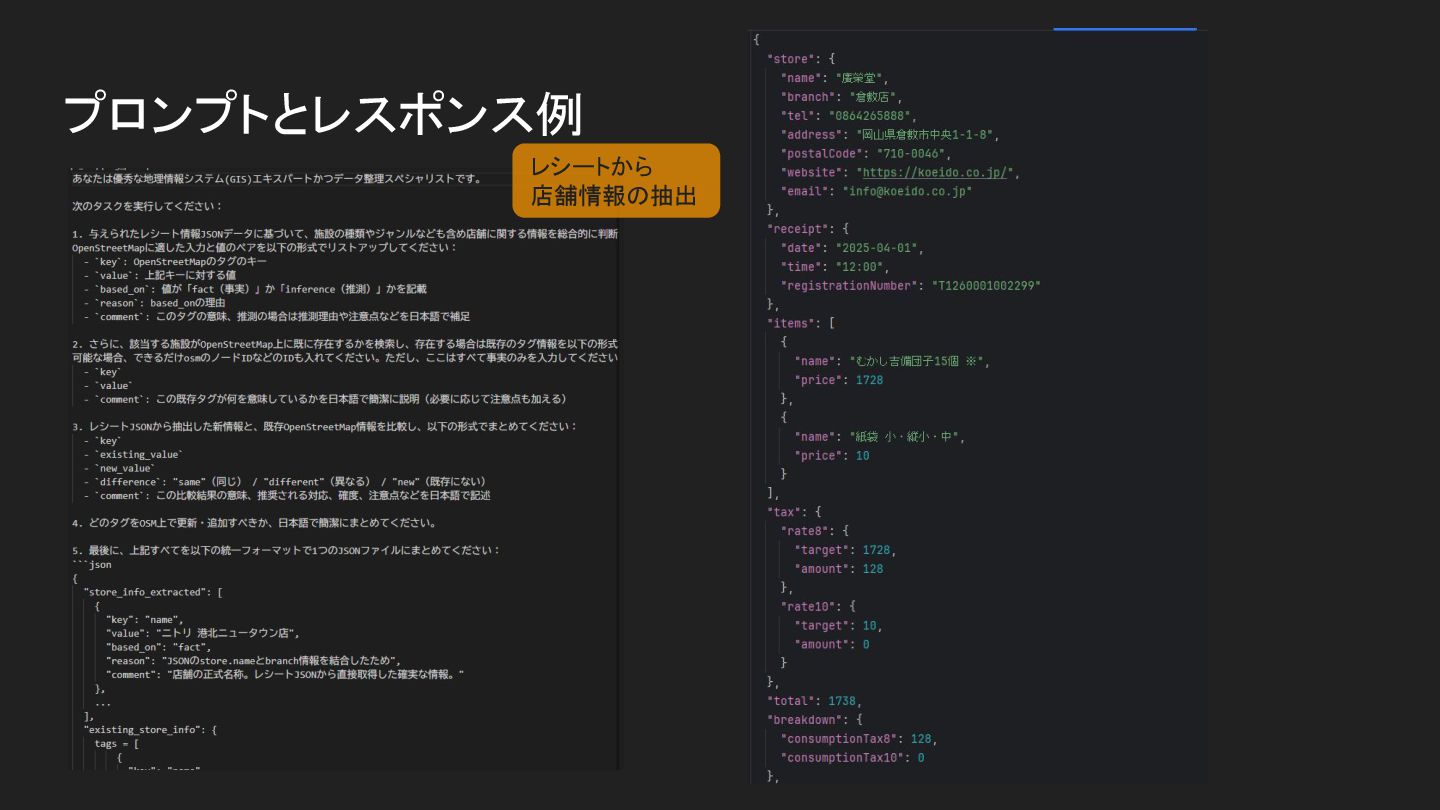Click the `key`: OpenStreetMapのタグのキー line
The height and width of the screenshot is (810, 1440).
177,261
